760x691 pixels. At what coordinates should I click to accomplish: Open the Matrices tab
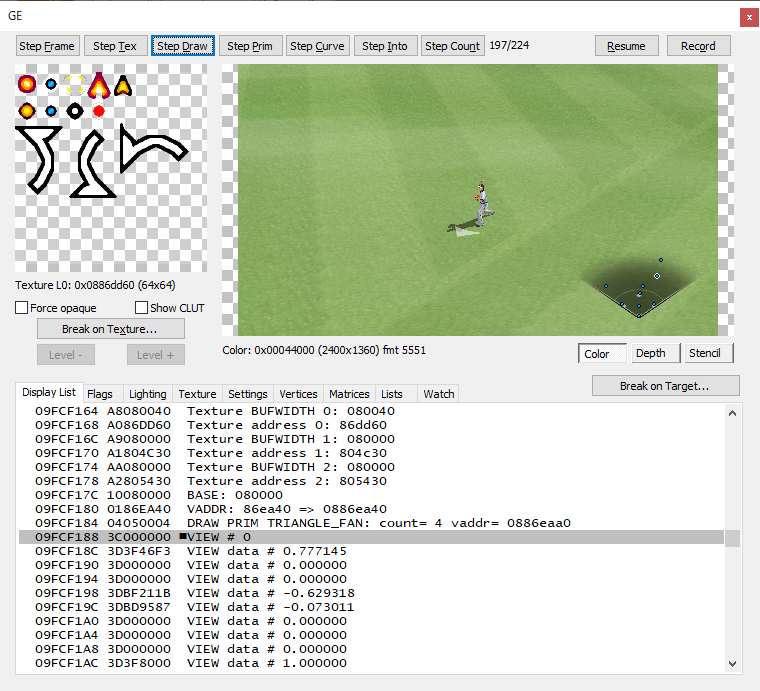(349, 394)
